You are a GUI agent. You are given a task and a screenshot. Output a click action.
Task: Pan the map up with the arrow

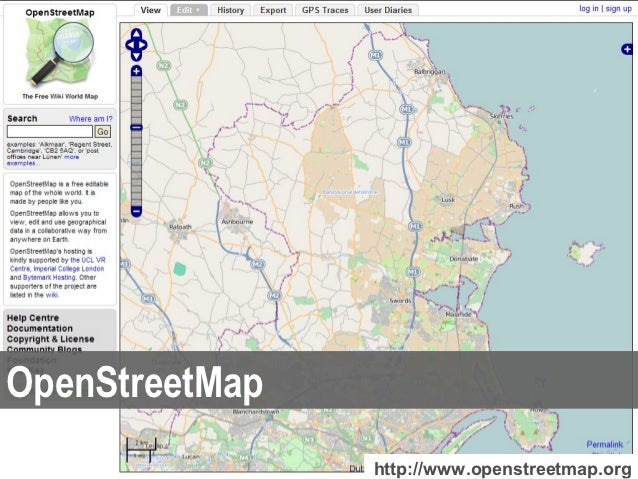[136, 33]
